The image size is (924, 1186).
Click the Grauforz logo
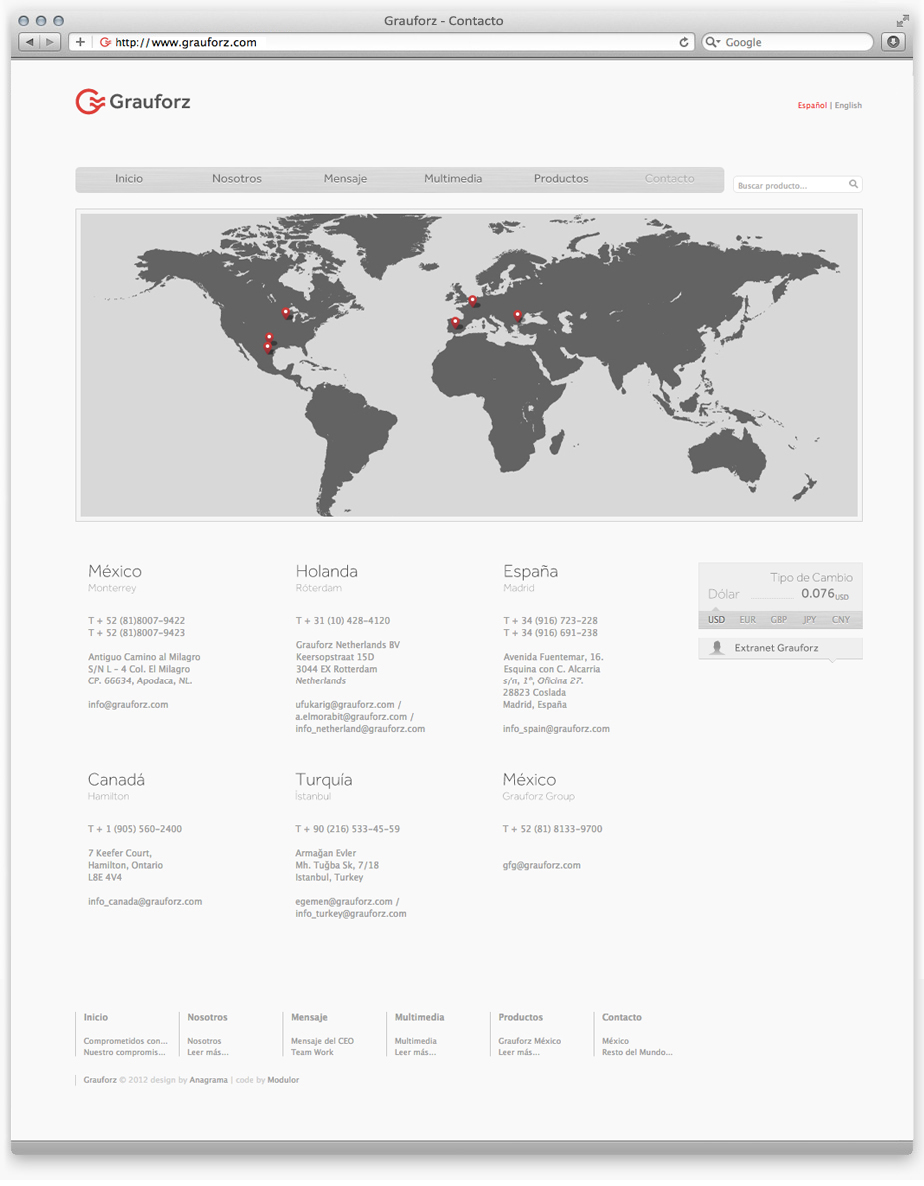[x=133, y=101]
